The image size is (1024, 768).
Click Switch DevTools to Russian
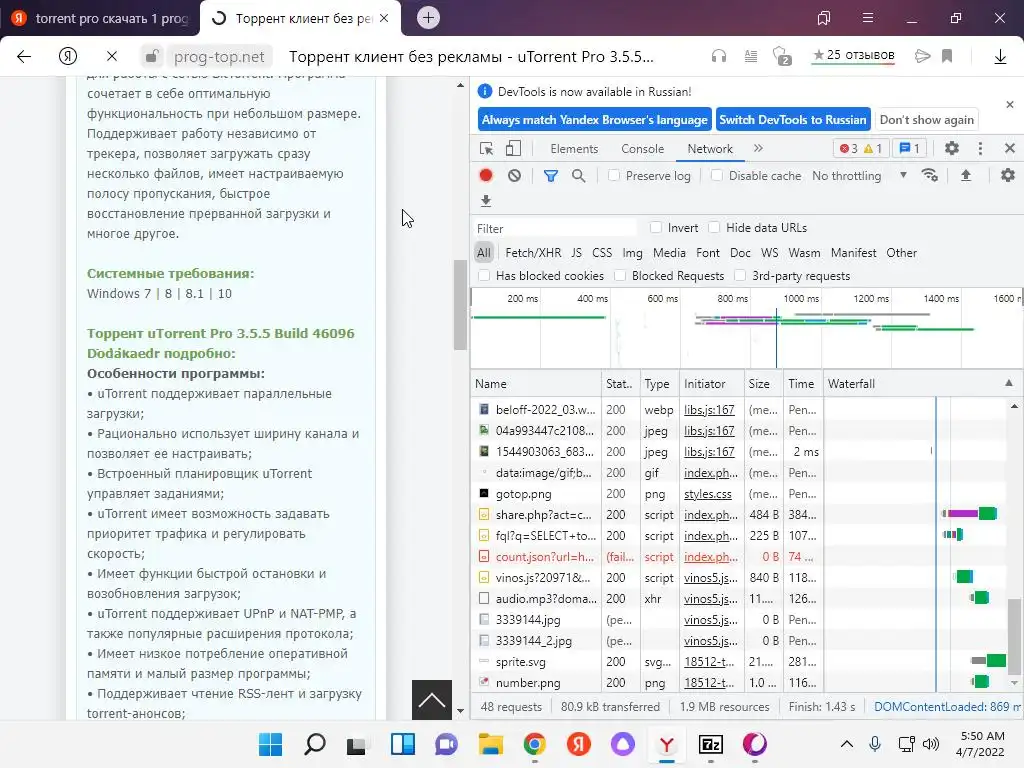click(x=793, y=120)
